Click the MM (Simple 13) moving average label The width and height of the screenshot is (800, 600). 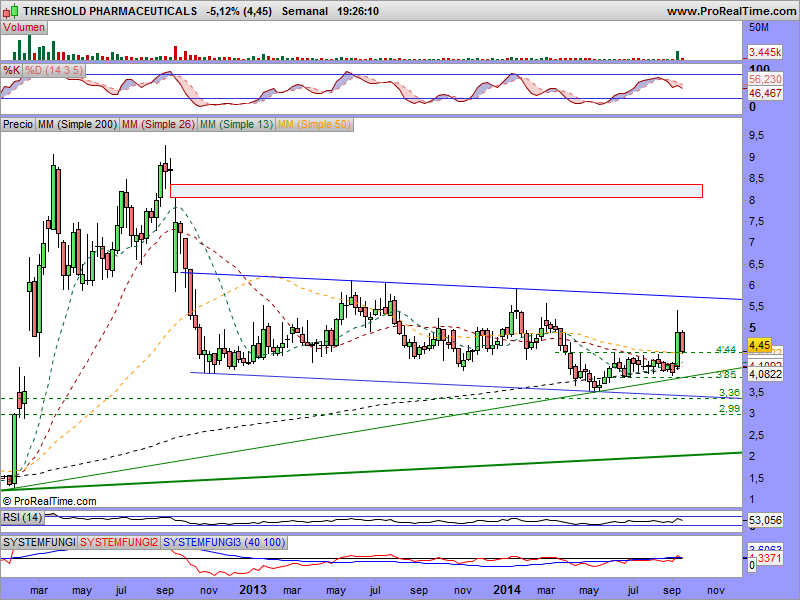tap(236, 124)
